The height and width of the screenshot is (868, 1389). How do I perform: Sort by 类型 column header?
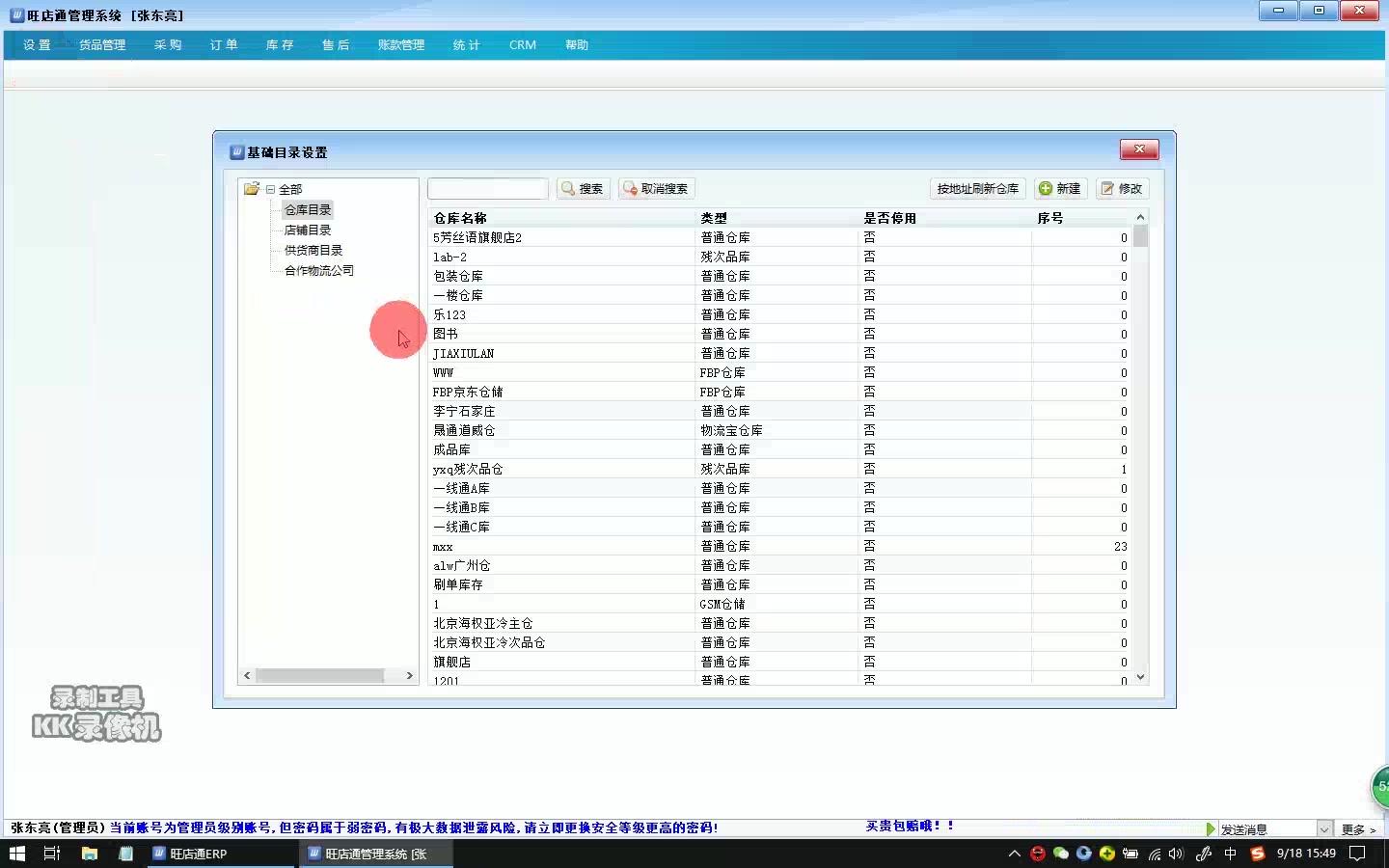(776, 218)
